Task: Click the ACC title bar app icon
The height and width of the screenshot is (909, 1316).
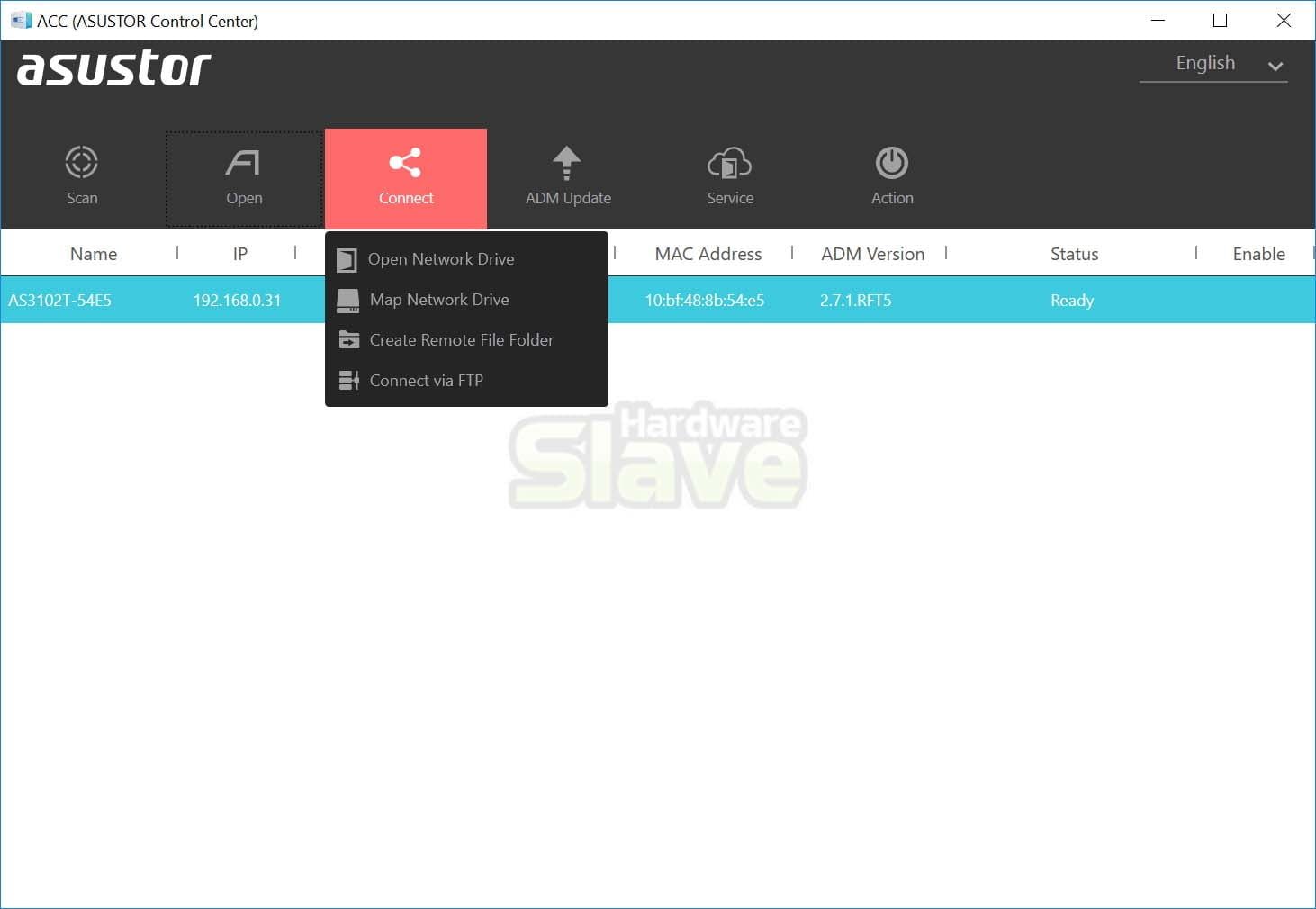Action: click(x=21, y=21)
